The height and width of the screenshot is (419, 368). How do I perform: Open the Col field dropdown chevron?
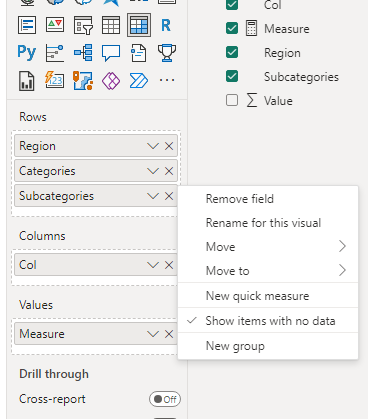[153, 265]
